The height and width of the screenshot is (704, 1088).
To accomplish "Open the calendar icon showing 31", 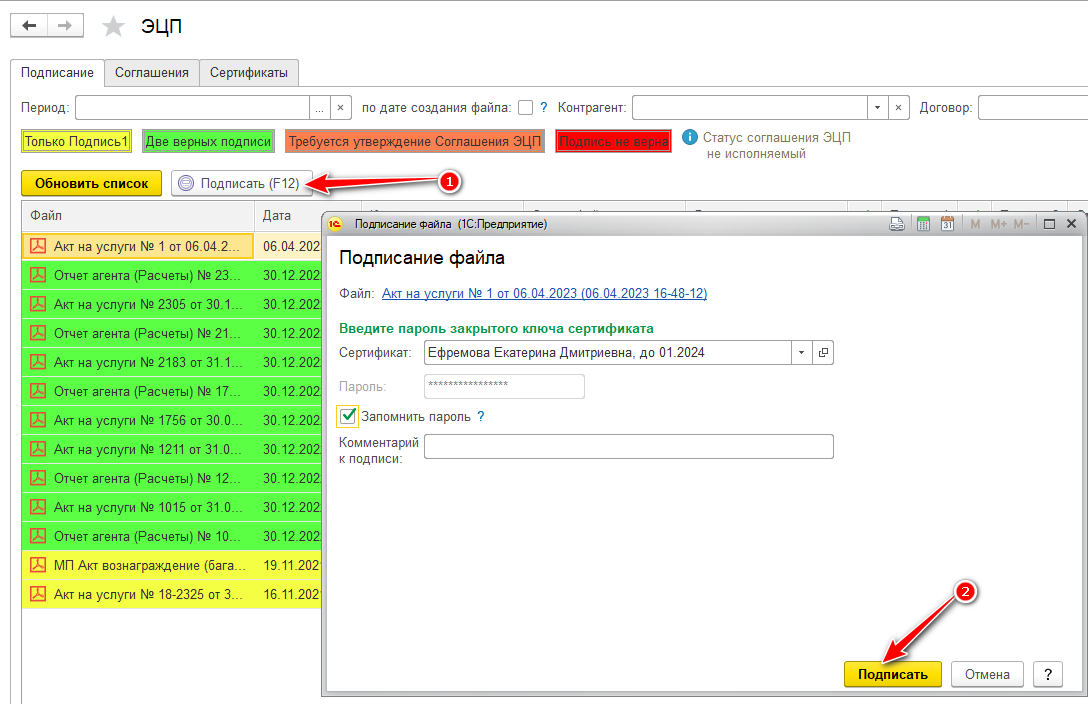I will (947, 224).
